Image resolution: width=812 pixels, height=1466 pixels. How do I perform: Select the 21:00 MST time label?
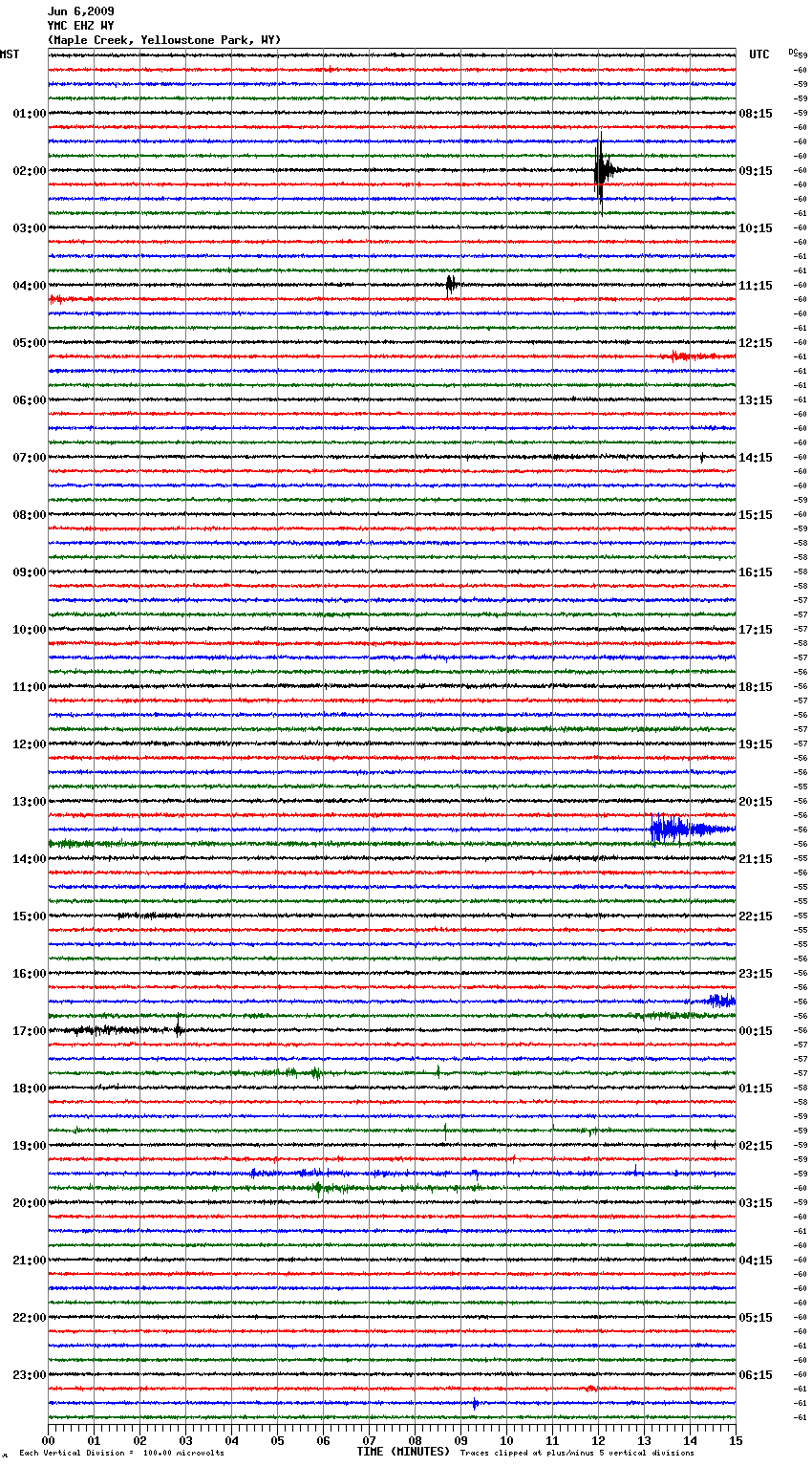pyautogui.click(x=30, y=1261)
